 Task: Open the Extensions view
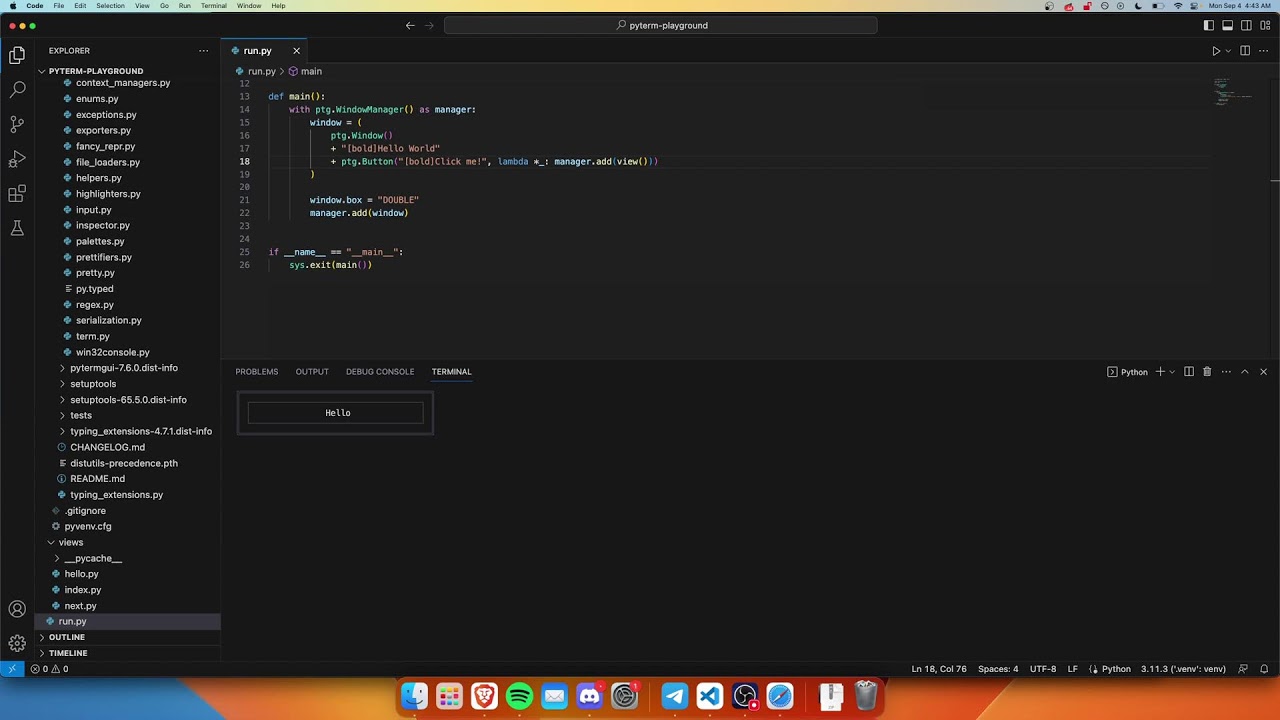17,193
